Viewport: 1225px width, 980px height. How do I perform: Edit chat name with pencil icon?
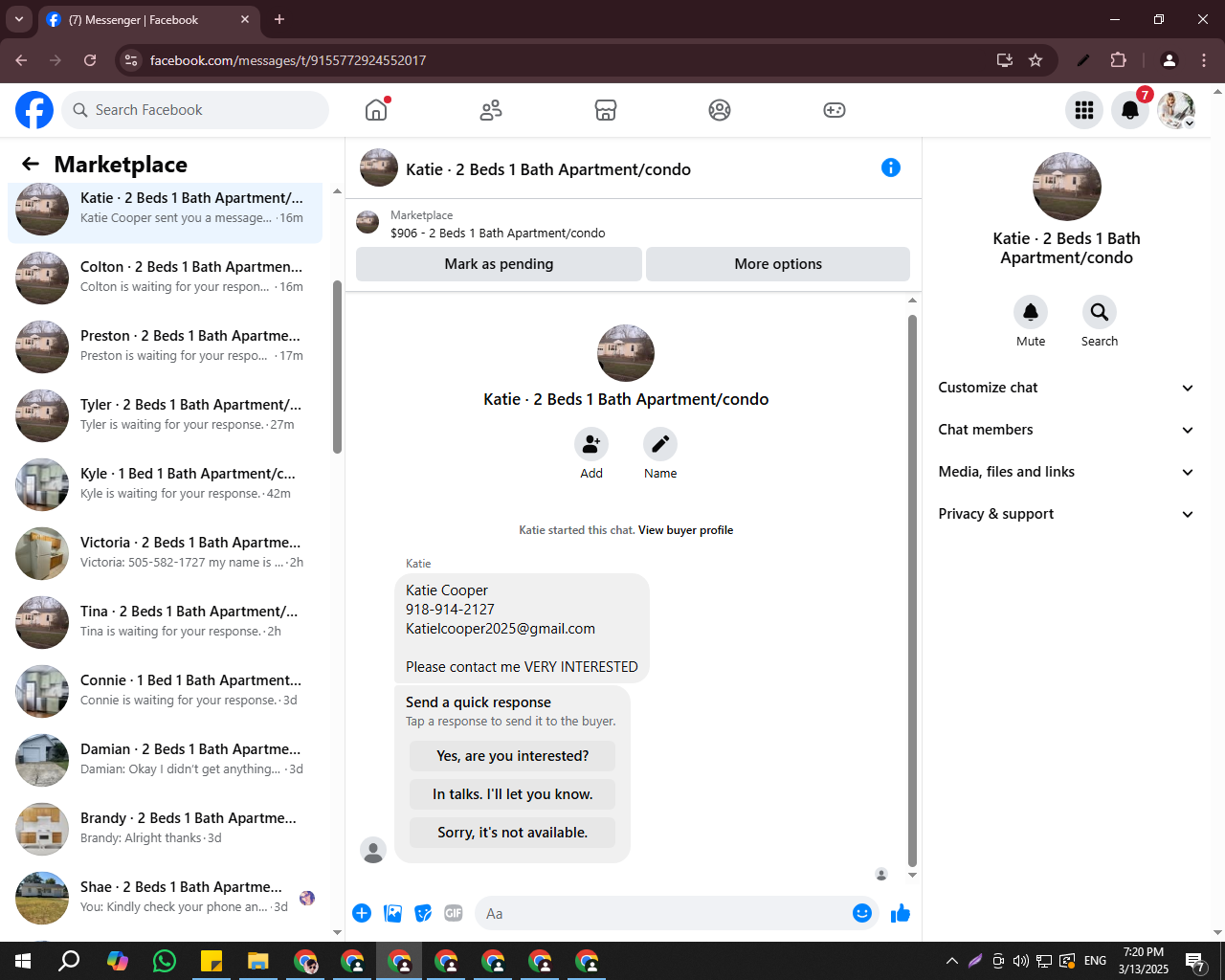[660, 444]
